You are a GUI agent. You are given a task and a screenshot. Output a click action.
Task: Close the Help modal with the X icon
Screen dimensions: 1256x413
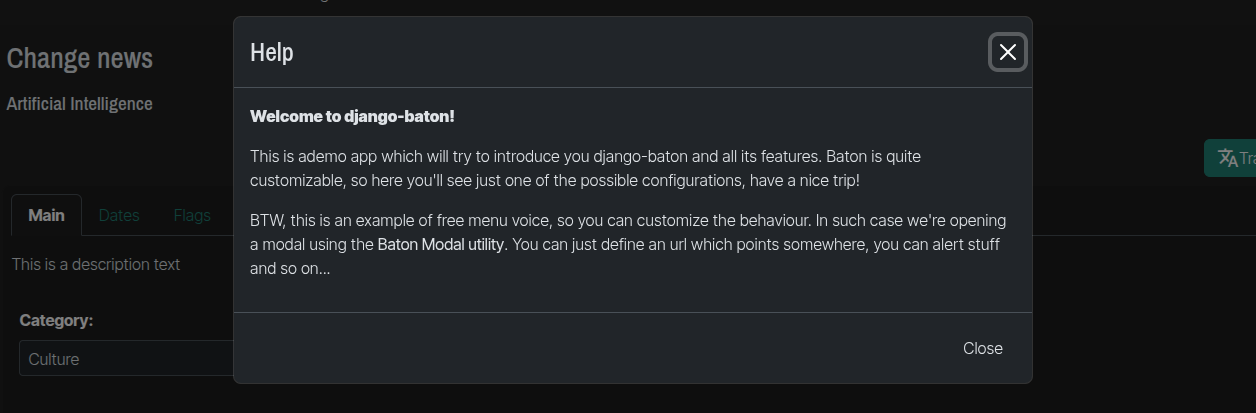coord(1007,52)
